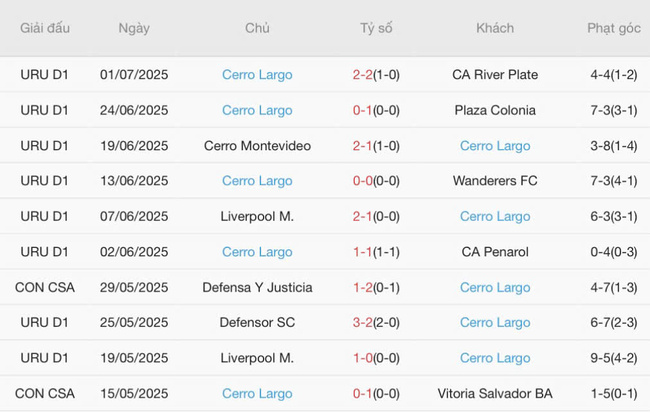Open Defensa Y Justicia team page
This screenshot has width=650, height=413.
coord(257,287)
